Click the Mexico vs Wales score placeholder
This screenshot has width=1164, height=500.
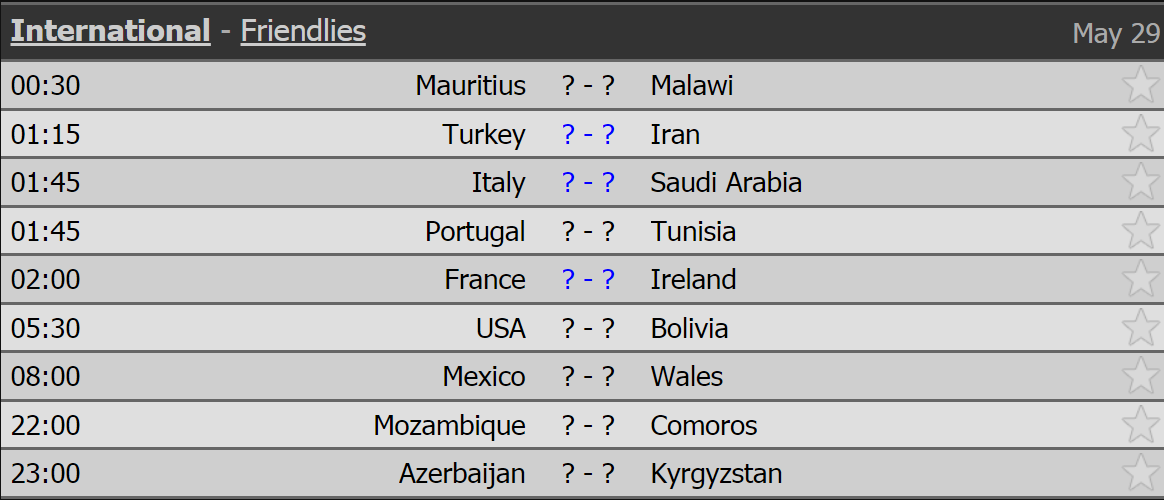point(589,377)
